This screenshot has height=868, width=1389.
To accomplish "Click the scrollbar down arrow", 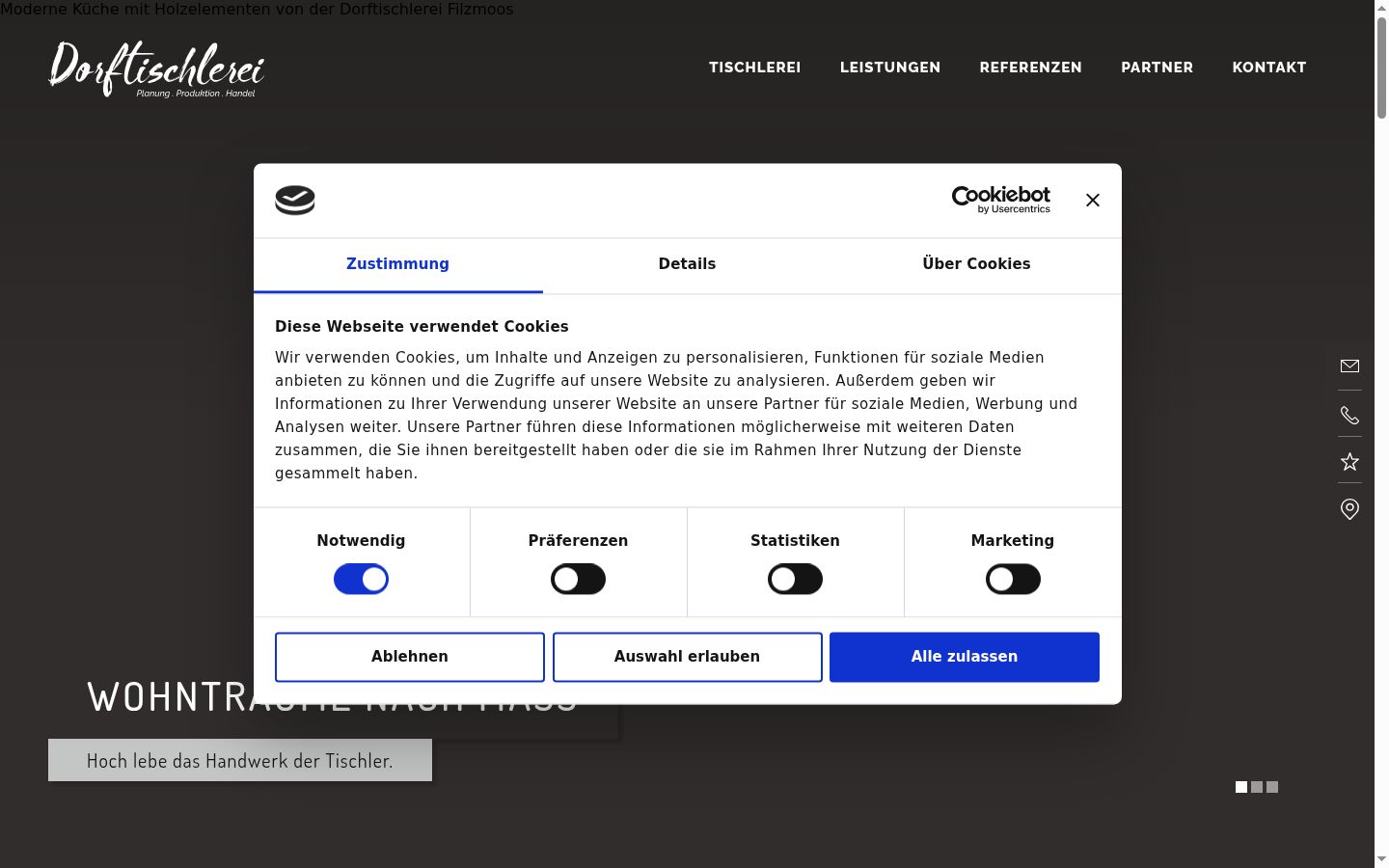I will tap(1381, 859).
